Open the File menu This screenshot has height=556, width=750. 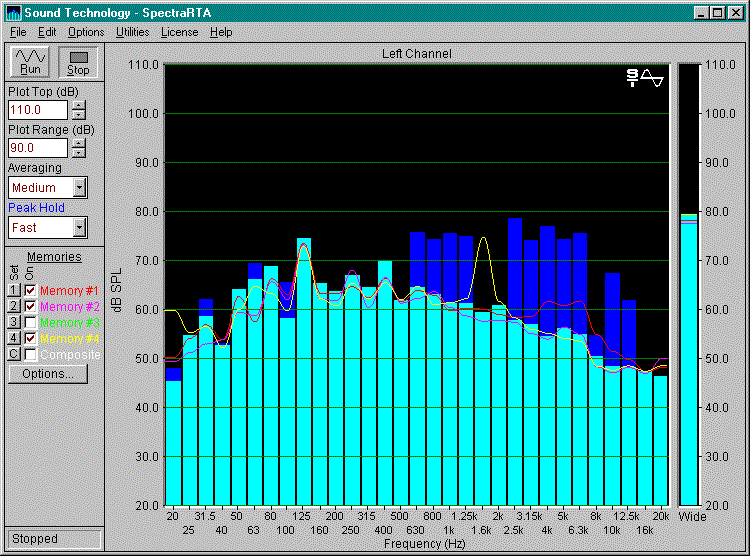(x=18, y=32)
